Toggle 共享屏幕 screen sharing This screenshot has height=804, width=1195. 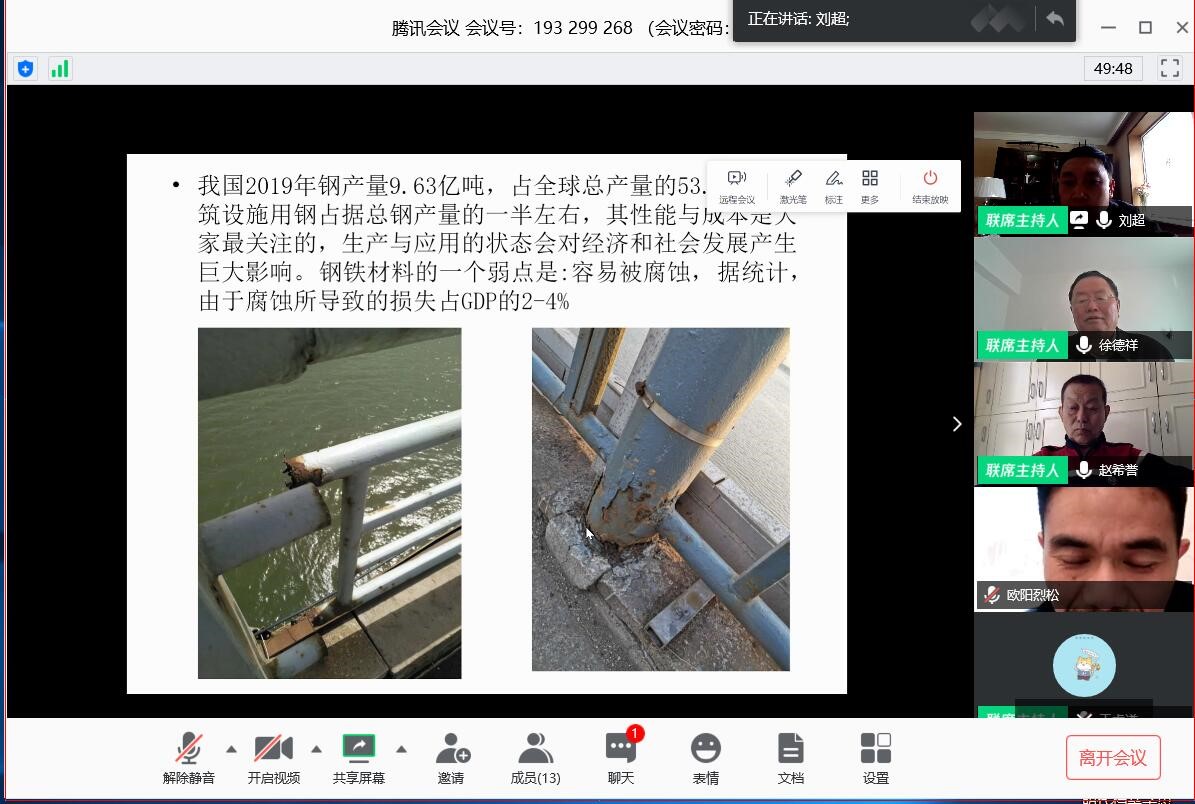tap(358, 758)
